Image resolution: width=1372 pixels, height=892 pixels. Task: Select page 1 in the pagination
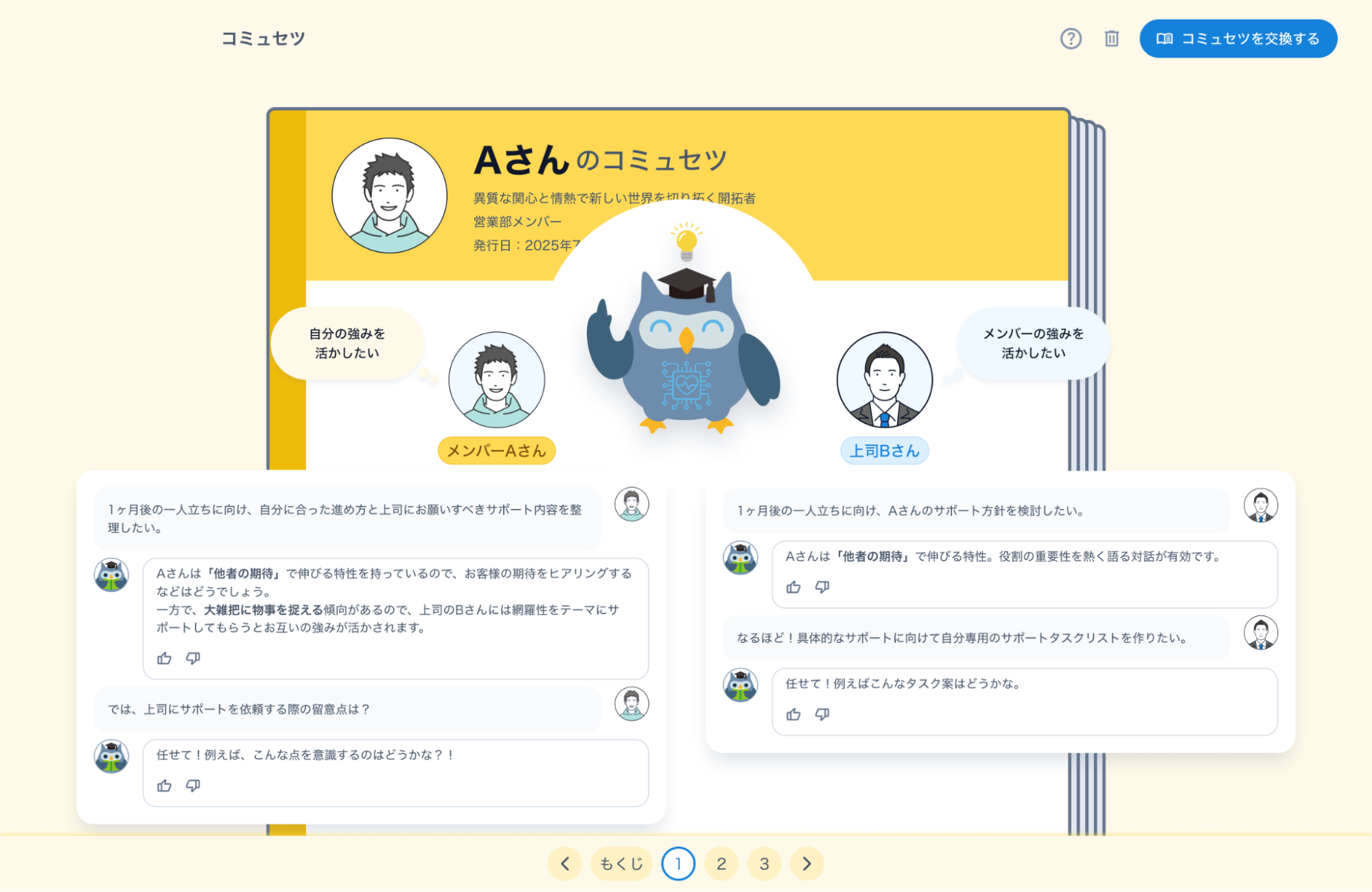click(678, 863)
